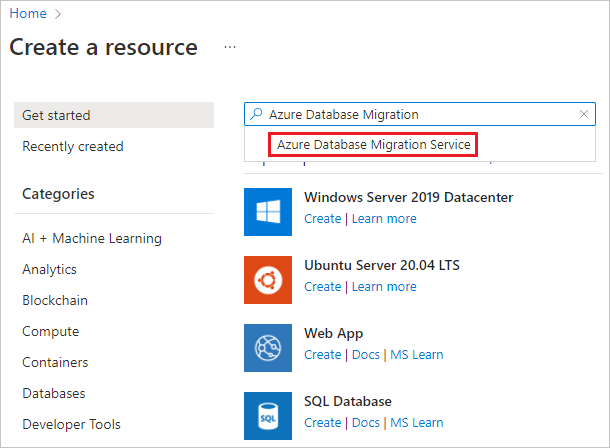Click the Web App globe icon

tap(268, 347)
